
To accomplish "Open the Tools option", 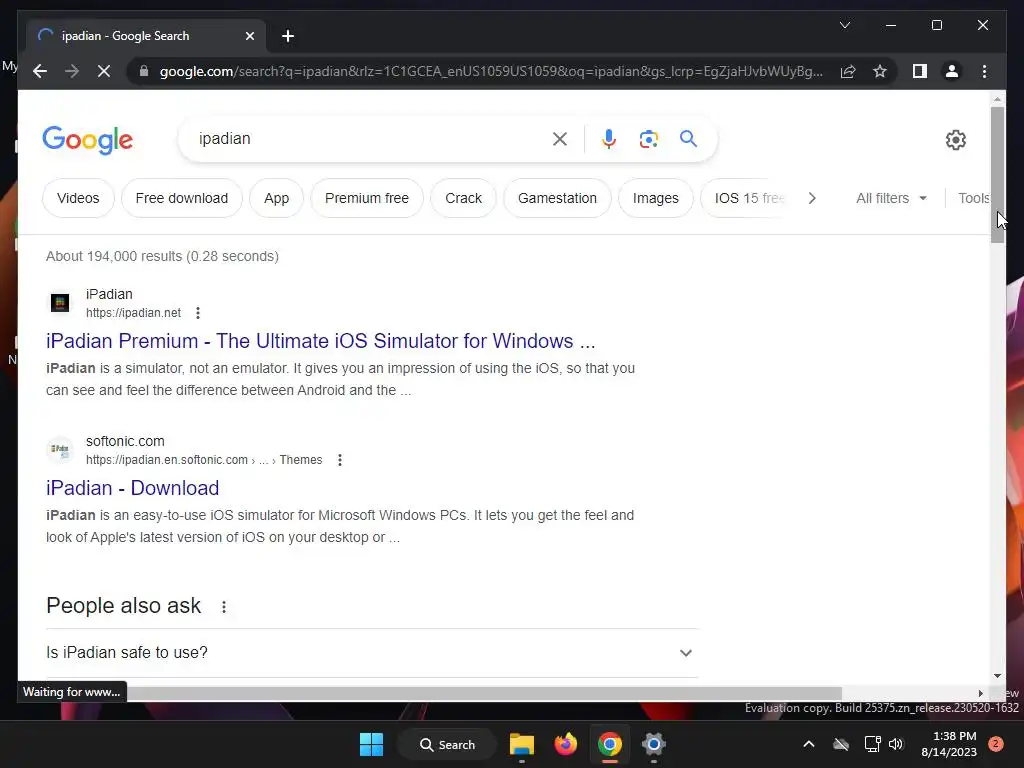I will click(973, 198).
